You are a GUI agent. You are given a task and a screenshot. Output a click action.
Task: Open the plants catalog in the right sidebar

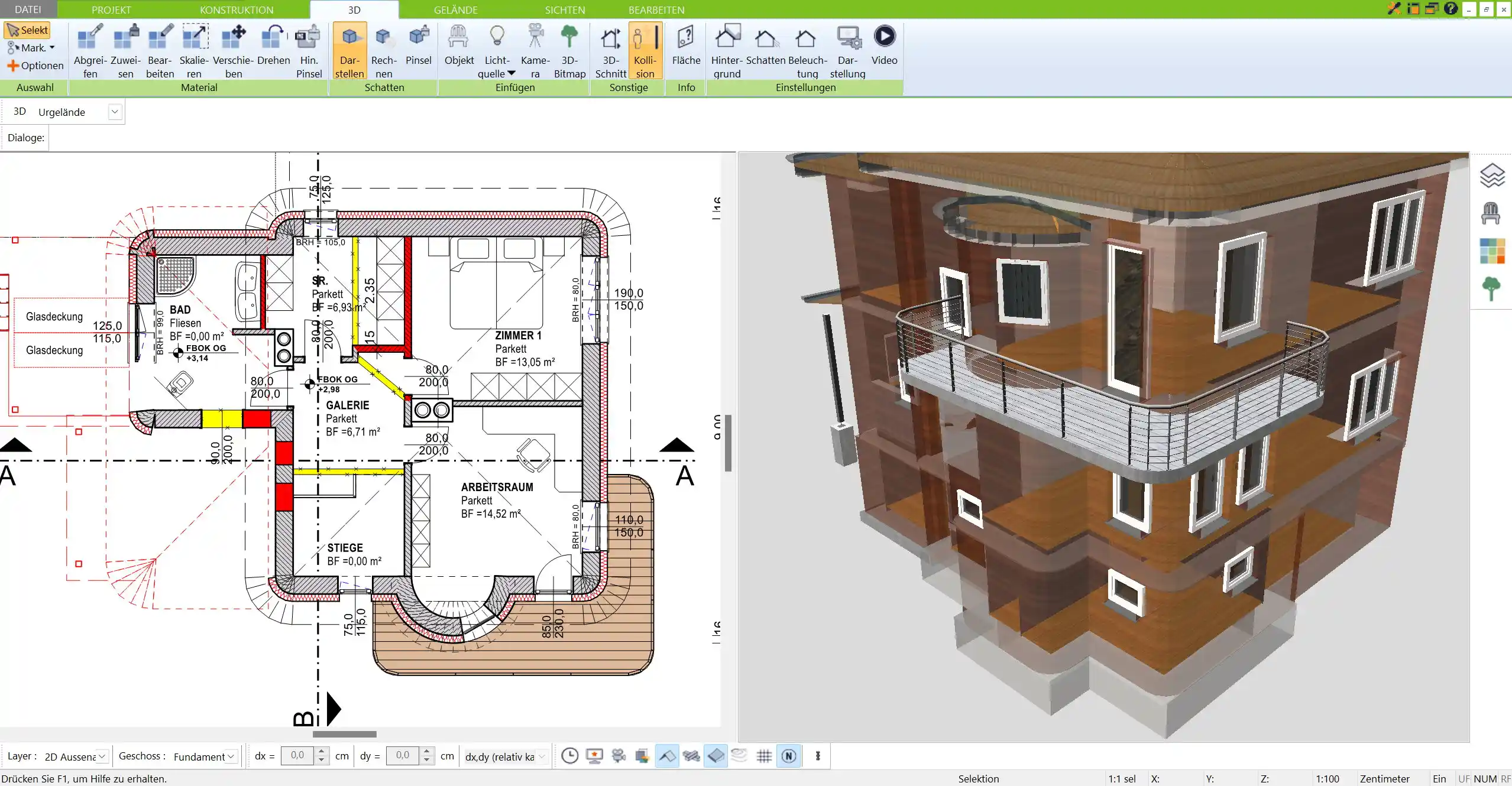click(x=1492, y=288)
